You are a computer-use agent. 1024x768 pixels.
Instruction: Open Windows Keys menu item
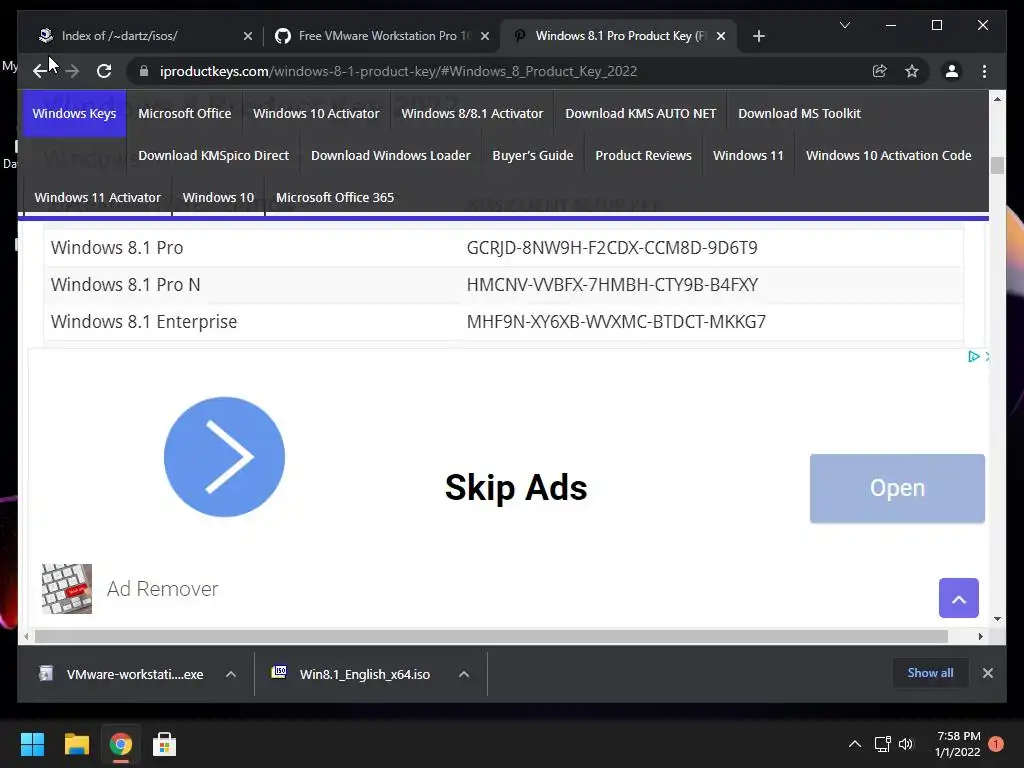[74, 114]
